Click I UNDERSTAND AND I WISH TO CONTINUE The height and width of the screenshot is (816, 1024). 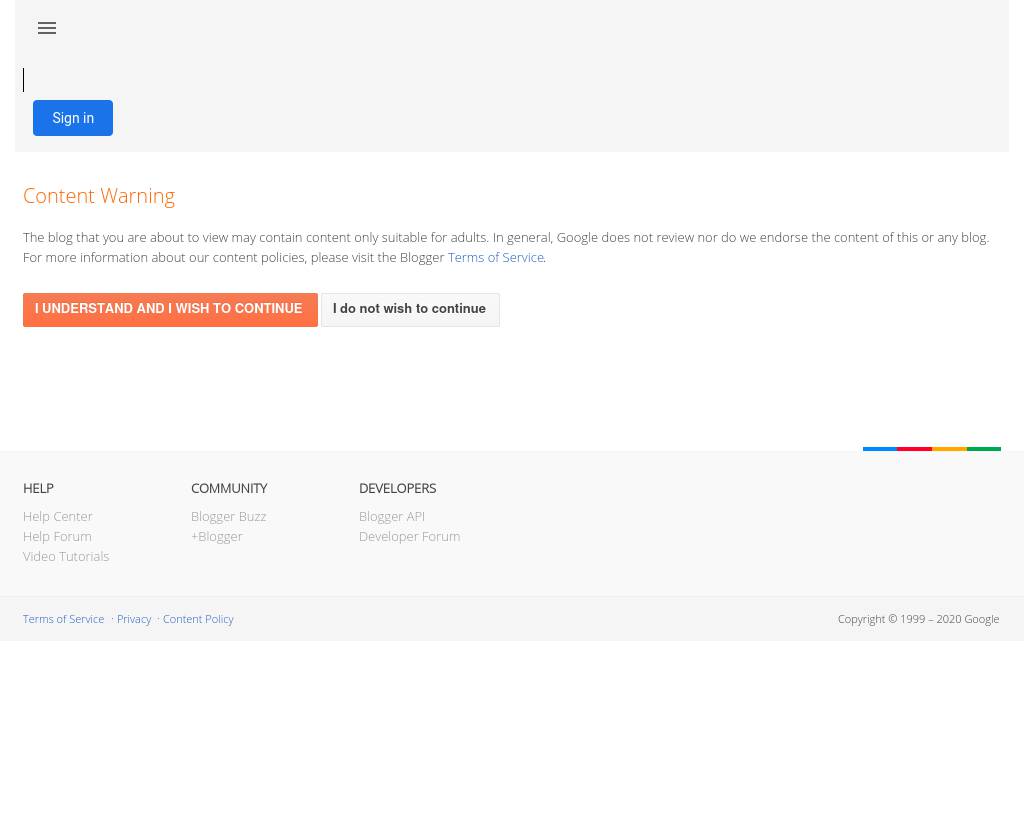point(169,310)
